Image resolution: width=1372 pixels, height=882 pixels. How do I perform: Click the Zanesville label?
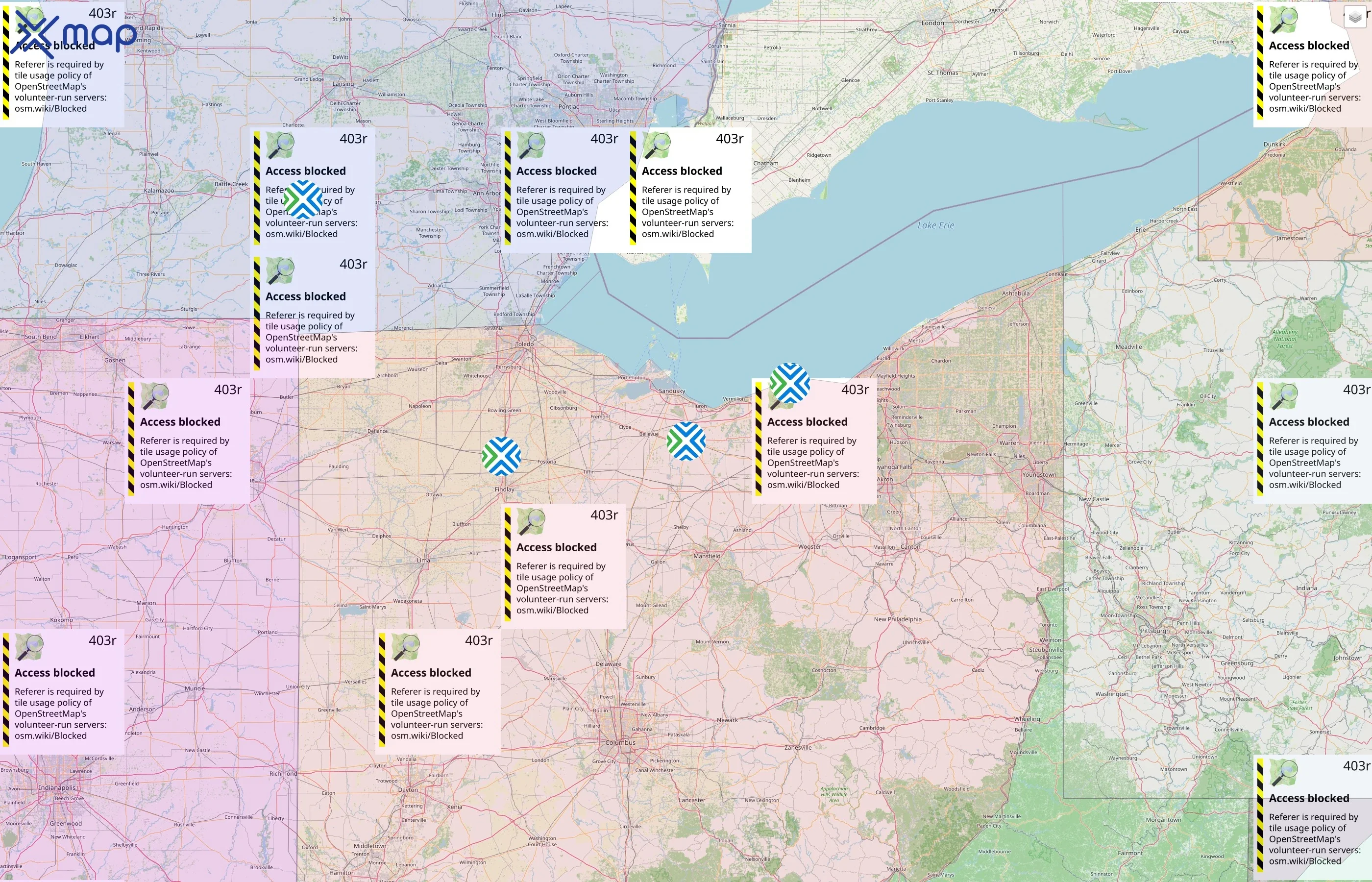point(798,747)
